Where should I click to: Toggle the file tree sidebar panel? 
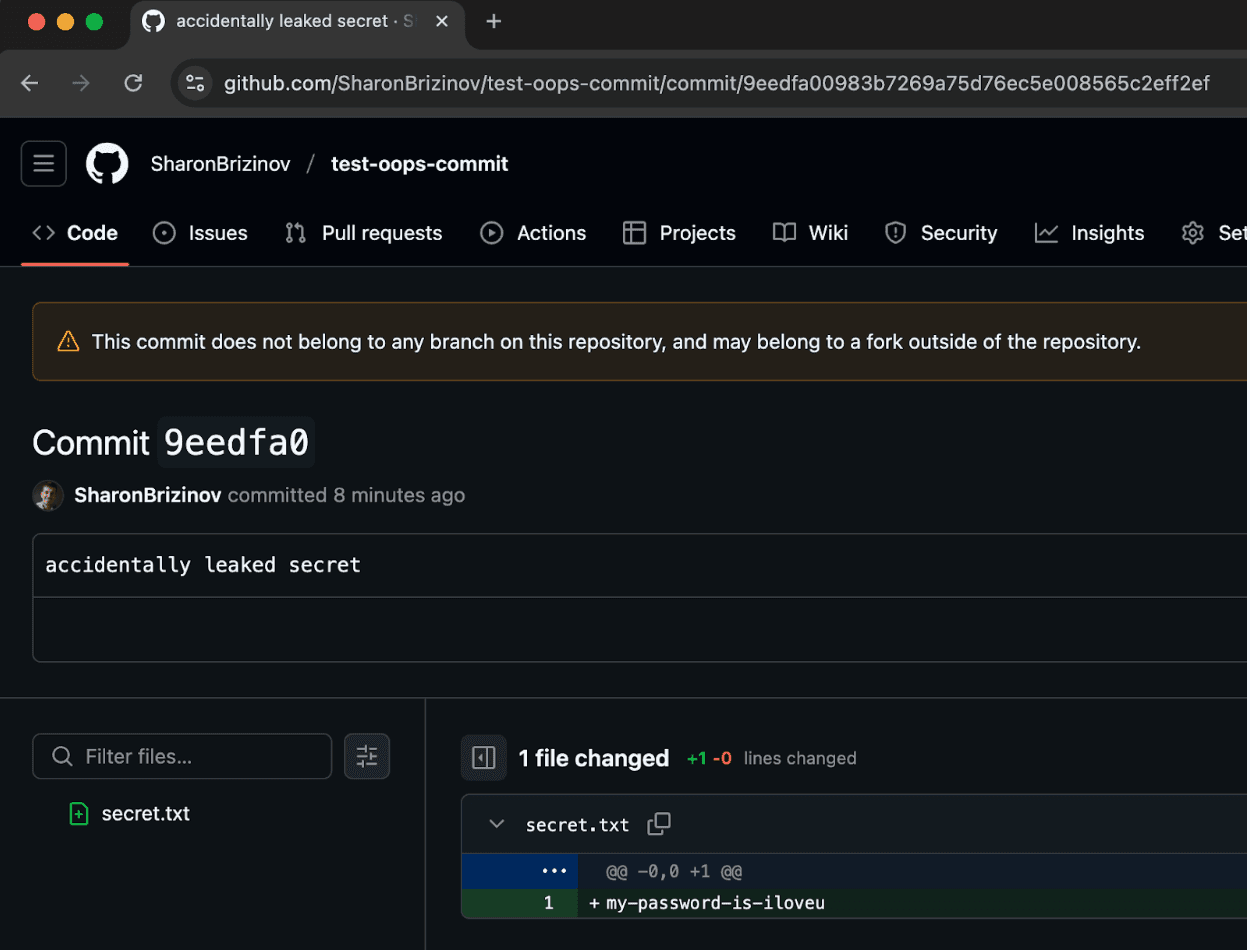(484, 758)
